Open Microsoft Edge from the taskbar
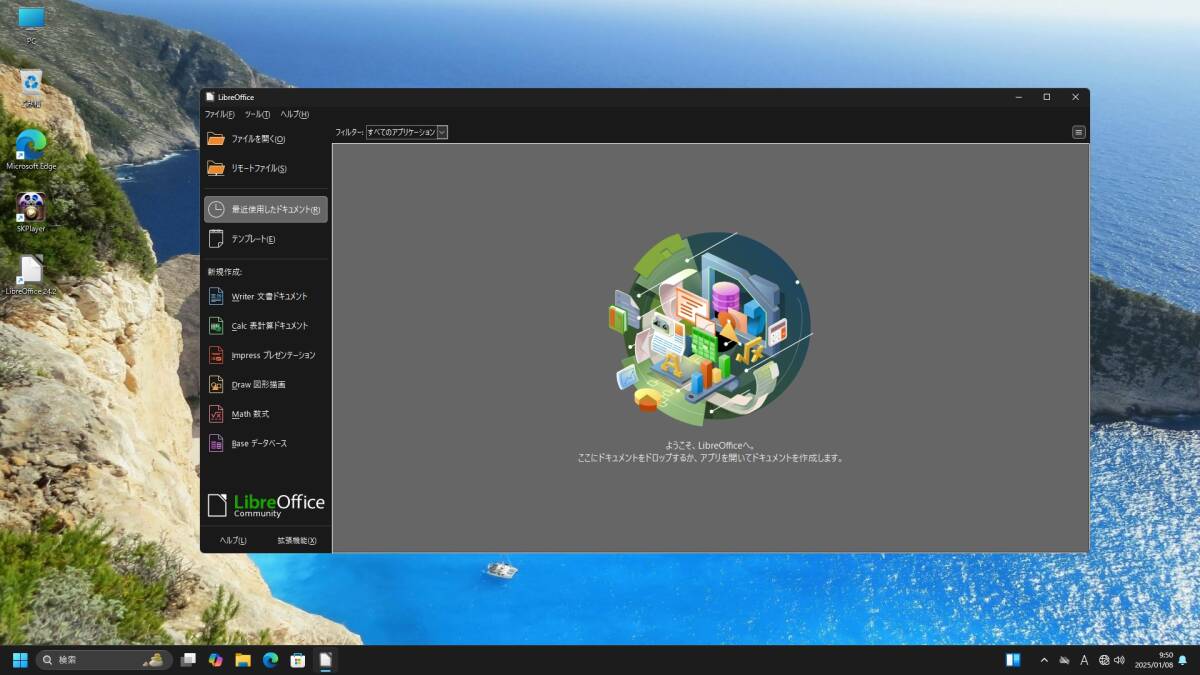1200x675 pixels. [x=270, y=660]
